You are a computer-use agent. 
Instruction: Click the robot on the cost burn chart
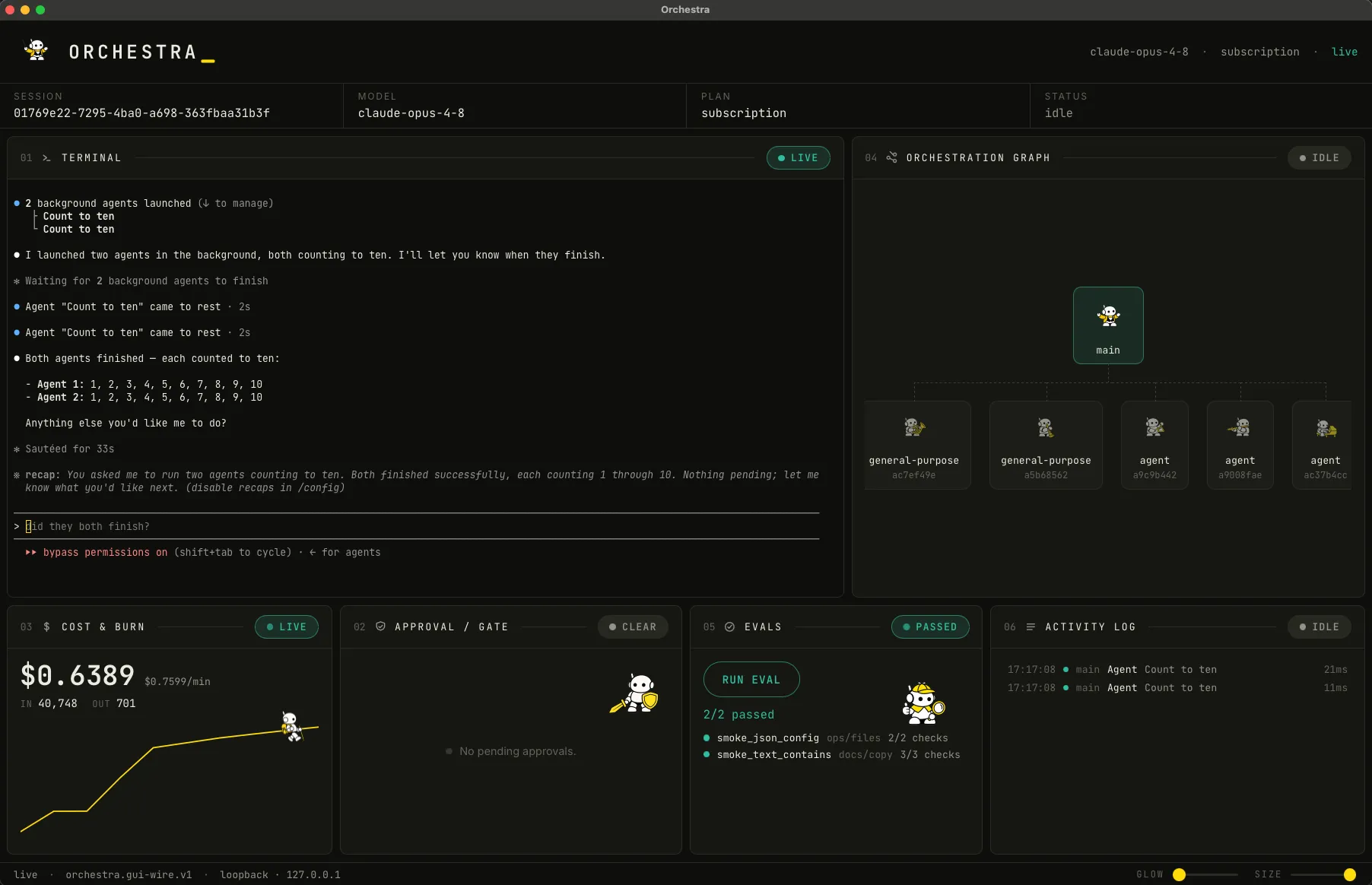click(x=291, y=727)
